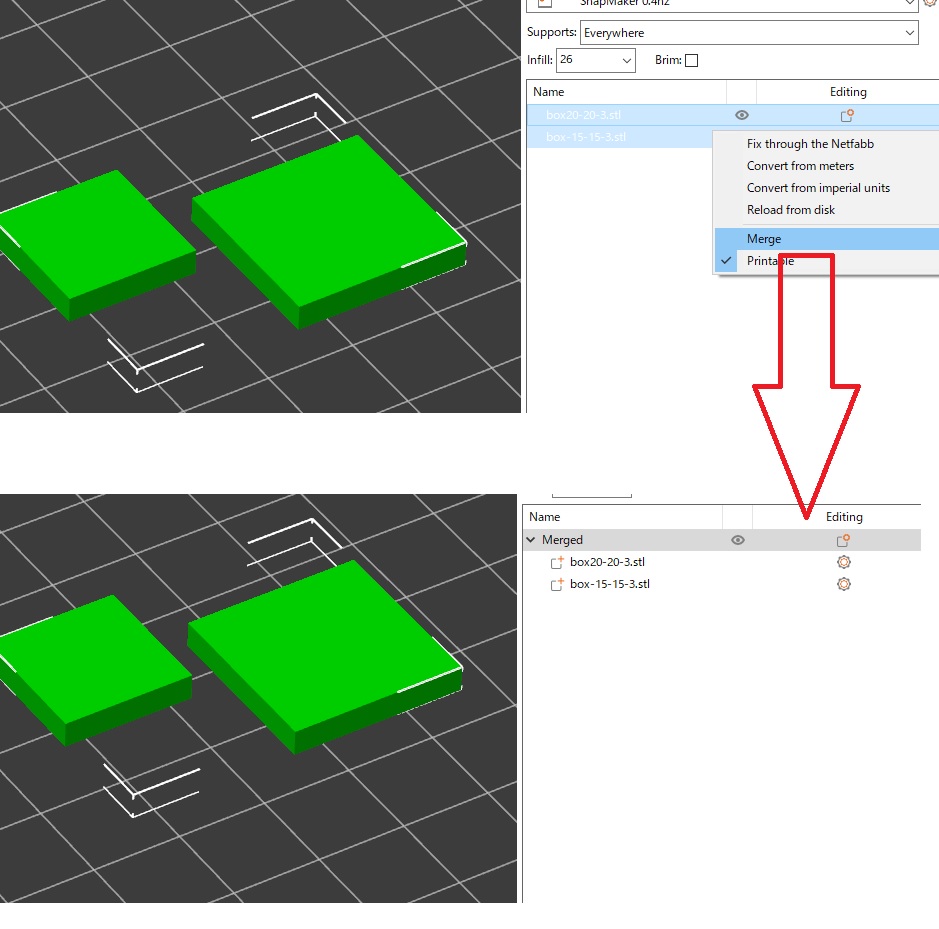The image size is (939, 929).
Task: Toggle the visibility eye for box20-20-3.stl
Action: 741,115
